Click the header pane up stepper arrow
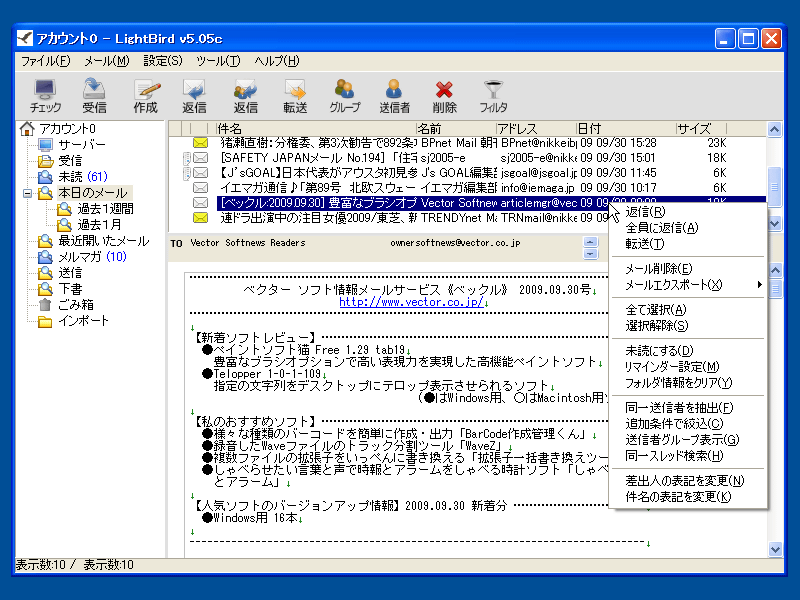This screenshot has width=800, height=600. point(590,242)
